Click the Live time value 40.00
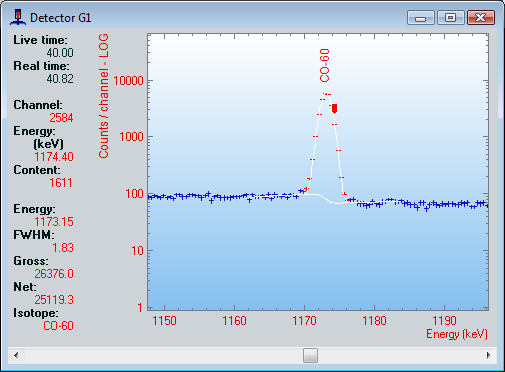 click(60, 53)
